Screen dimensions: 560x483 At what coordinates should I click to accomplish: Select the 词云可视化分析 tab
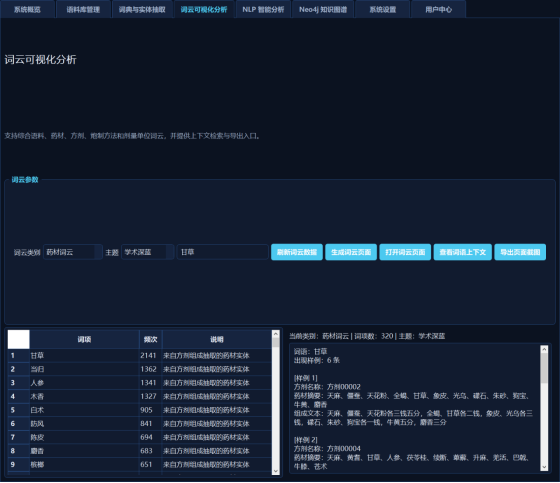click(x=204, y=9)
